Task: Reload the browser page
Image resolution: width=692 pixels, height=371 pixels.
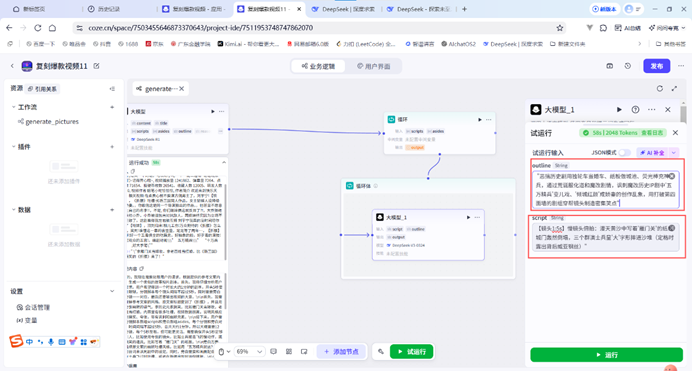Action: [38, 28]
